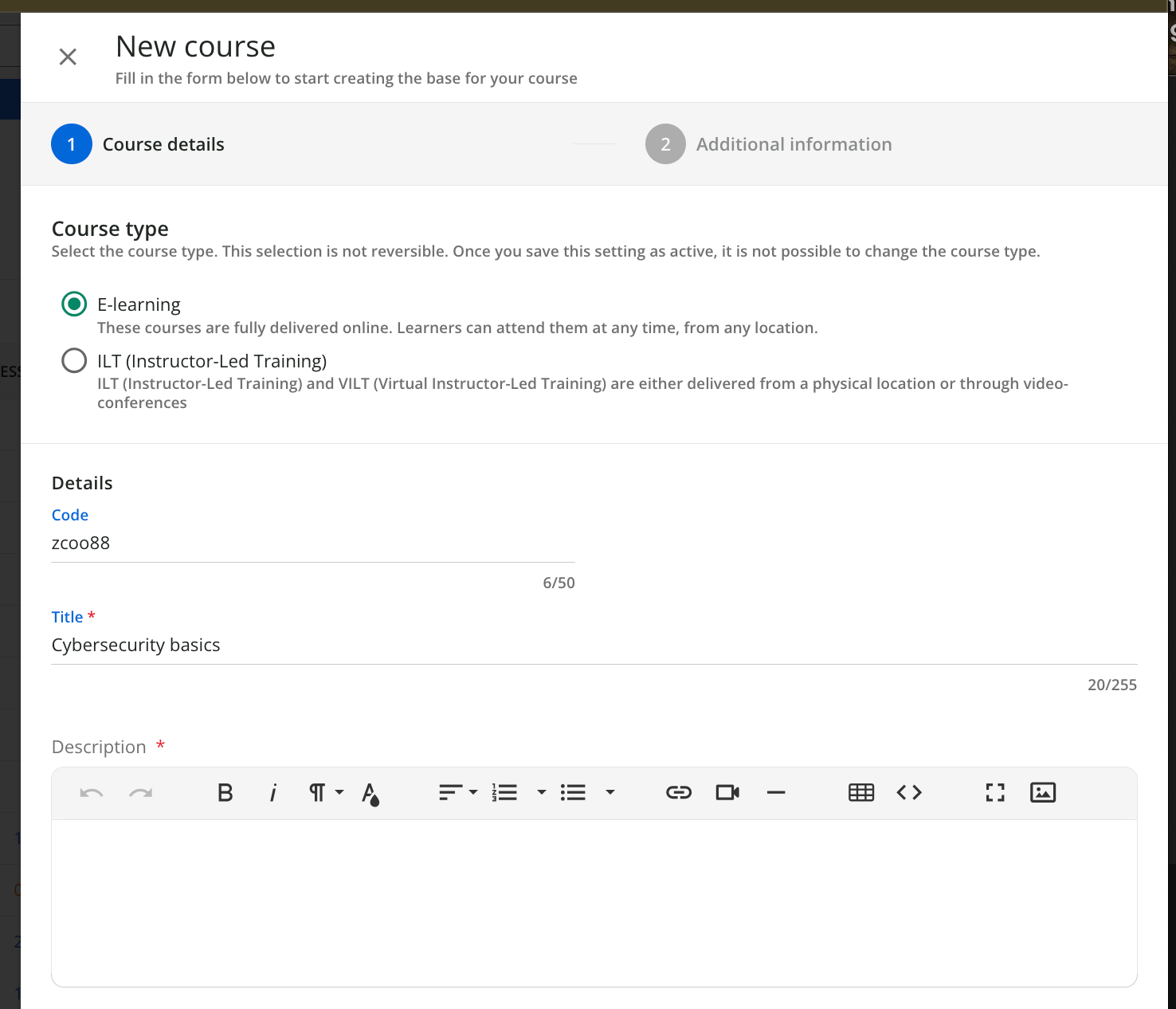Open code view in the editor
This screenshot has width=1176, height=1009.
pos(909,792)
